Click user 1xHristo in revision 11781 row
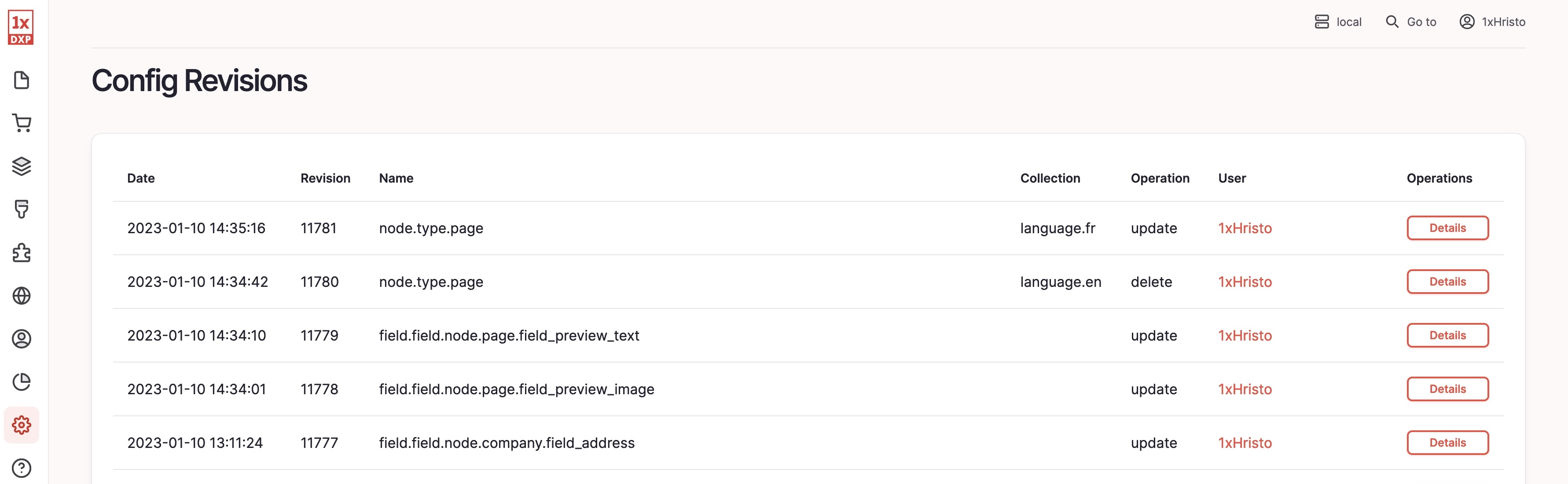1568x484 pixels. (x=1245, y=228)
